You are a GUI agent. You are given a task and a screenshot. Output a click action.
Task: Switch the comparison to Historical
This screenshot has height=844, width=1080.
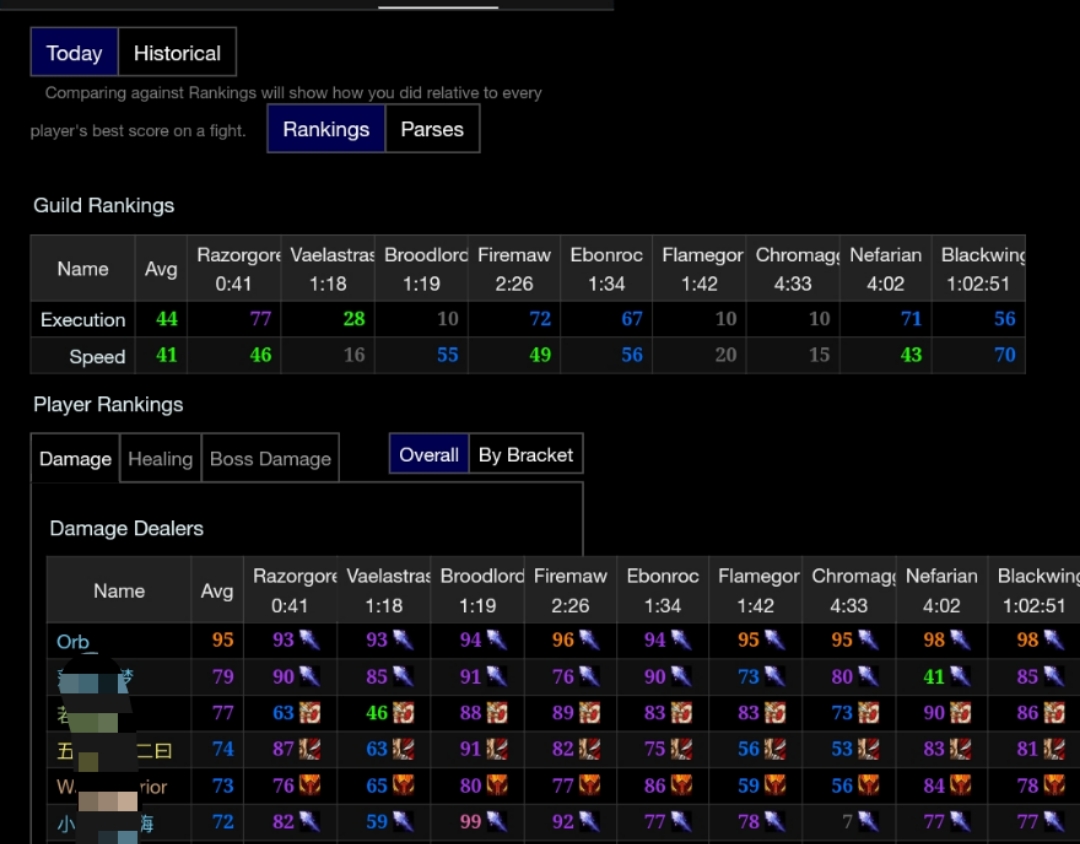(177, 53)
